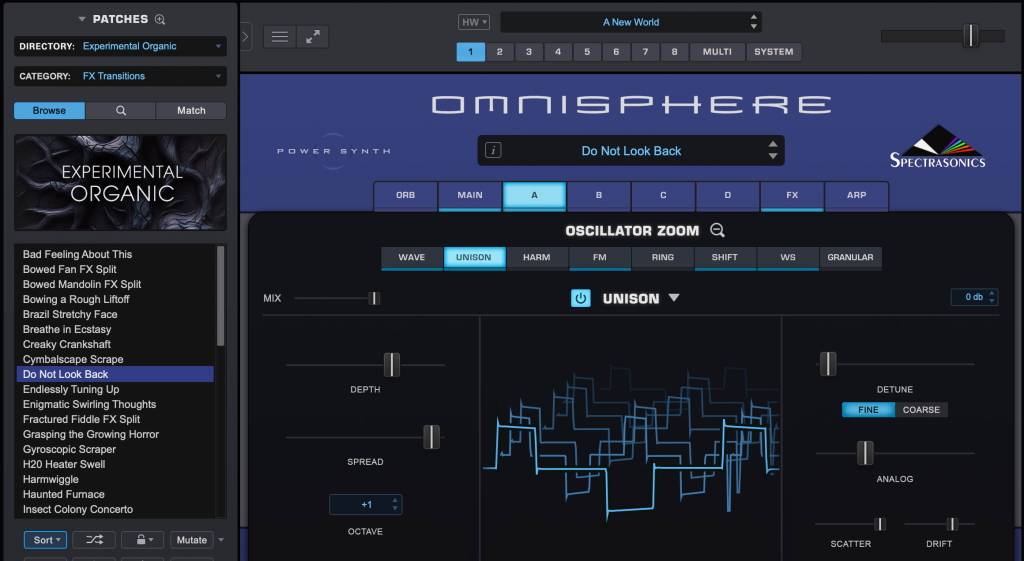Click the Experimental Organic library image

[x=121, y=182]
